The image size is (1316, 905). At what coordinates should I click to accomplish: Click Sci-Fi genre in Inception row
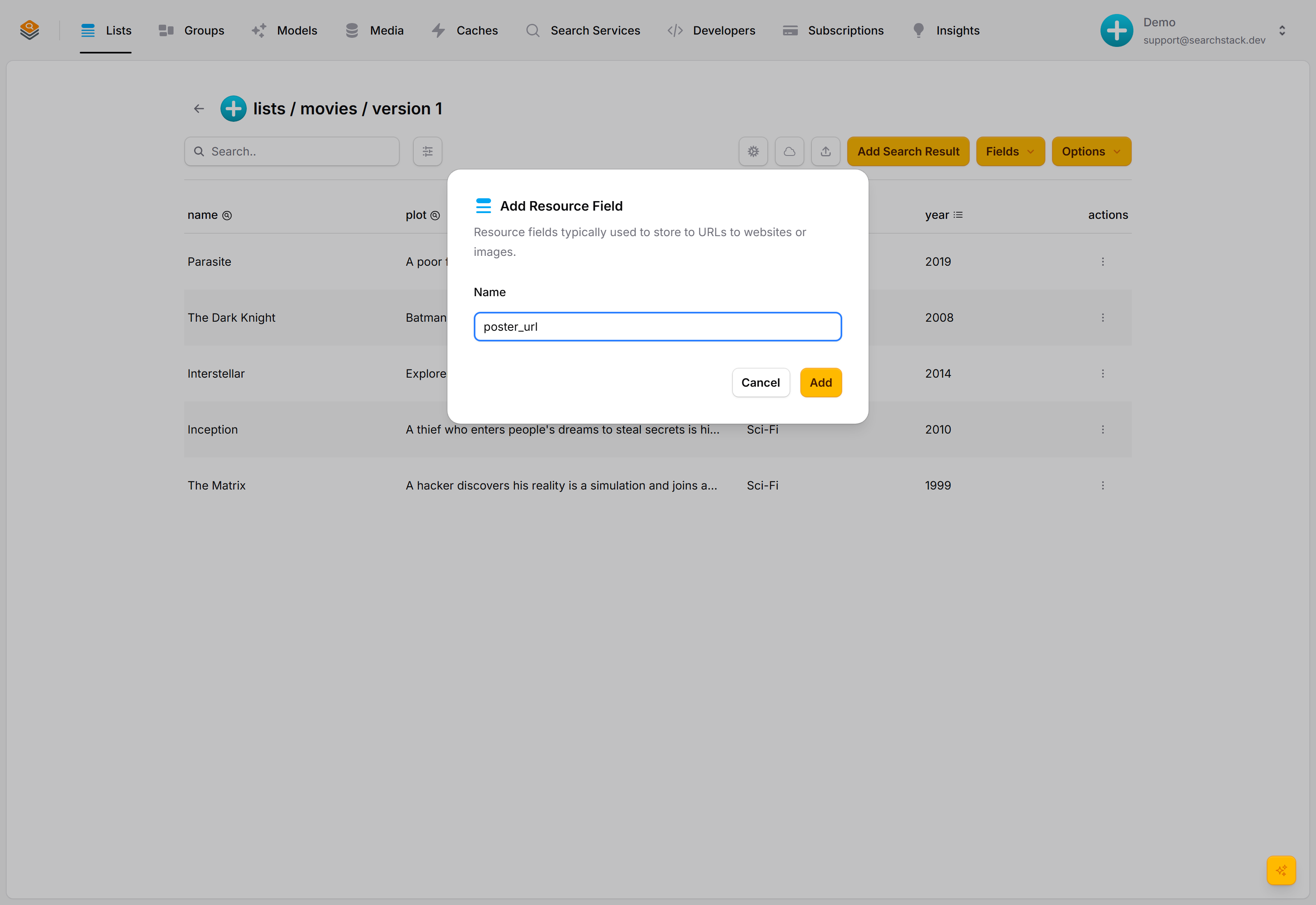click(x=762, y=429)
